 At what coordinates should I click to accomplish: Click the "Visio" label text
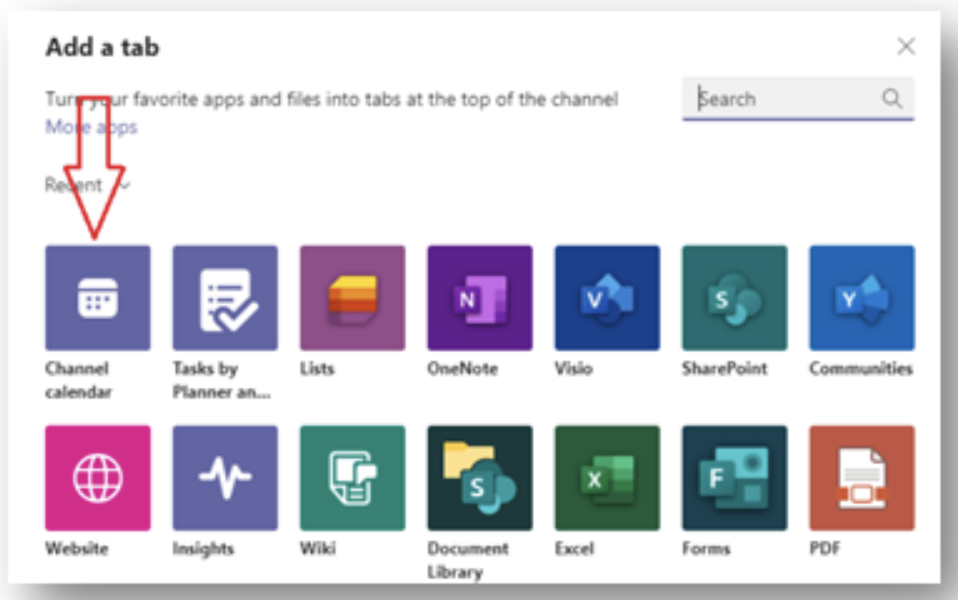[574, 368]
